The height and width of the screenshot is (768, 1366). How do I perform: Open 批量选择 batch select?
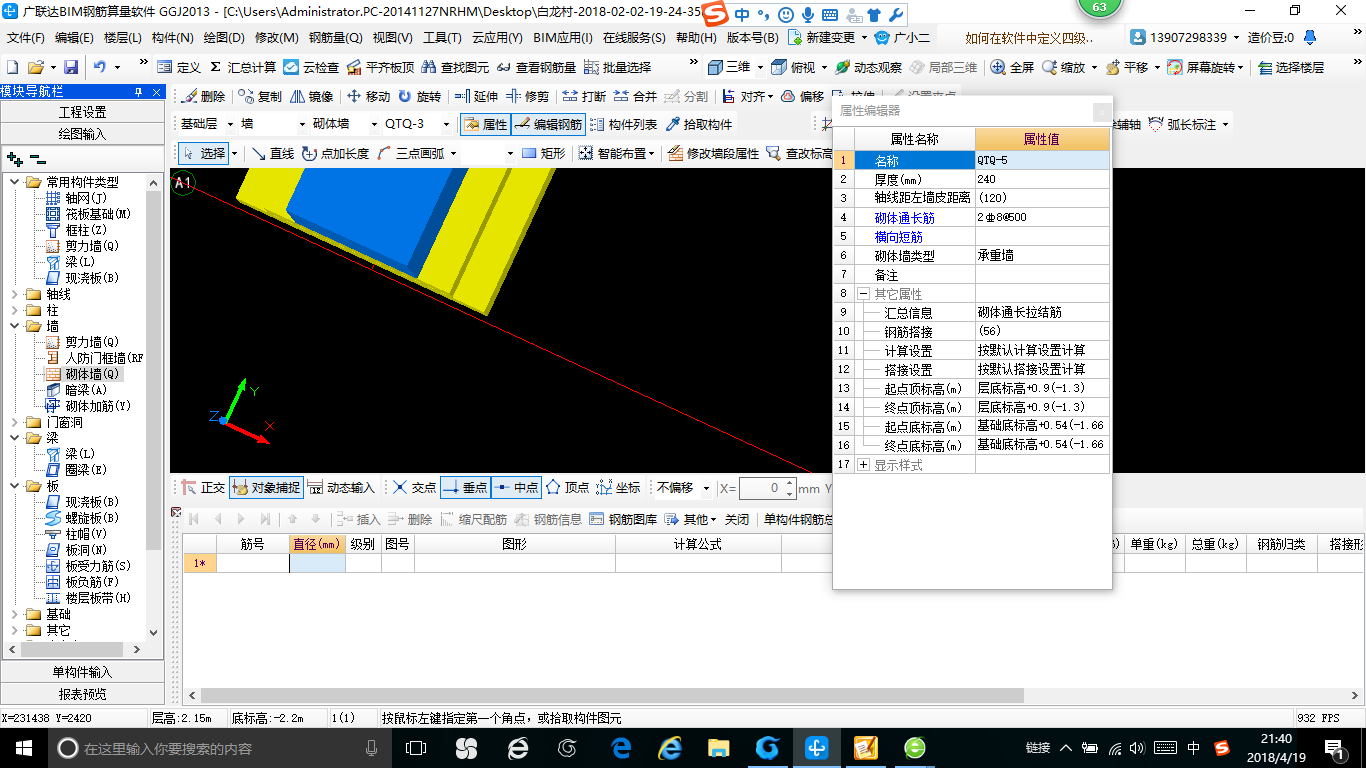(617, 67)
